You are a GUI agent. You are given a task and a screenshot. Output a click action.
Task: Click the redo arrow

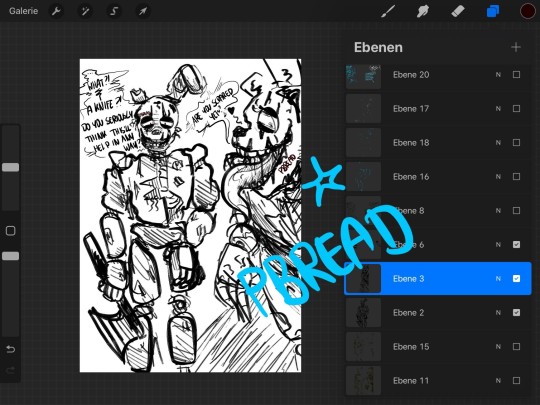pos(10,370)
